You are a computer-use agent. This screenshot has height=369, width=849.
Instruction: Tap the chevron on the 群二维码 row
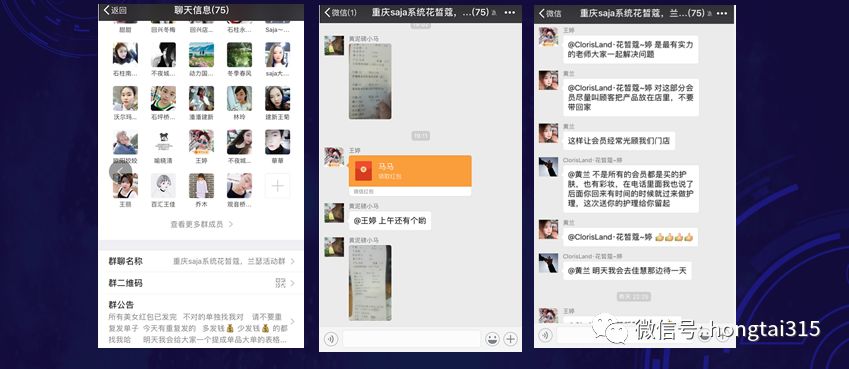tap(293, 283)
